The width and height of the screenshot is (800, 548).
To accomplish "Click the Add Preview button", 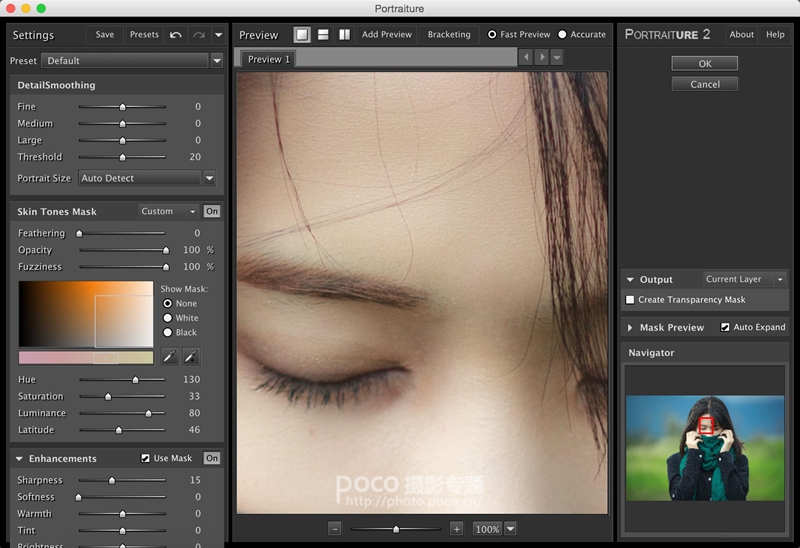I will (387, 35).
